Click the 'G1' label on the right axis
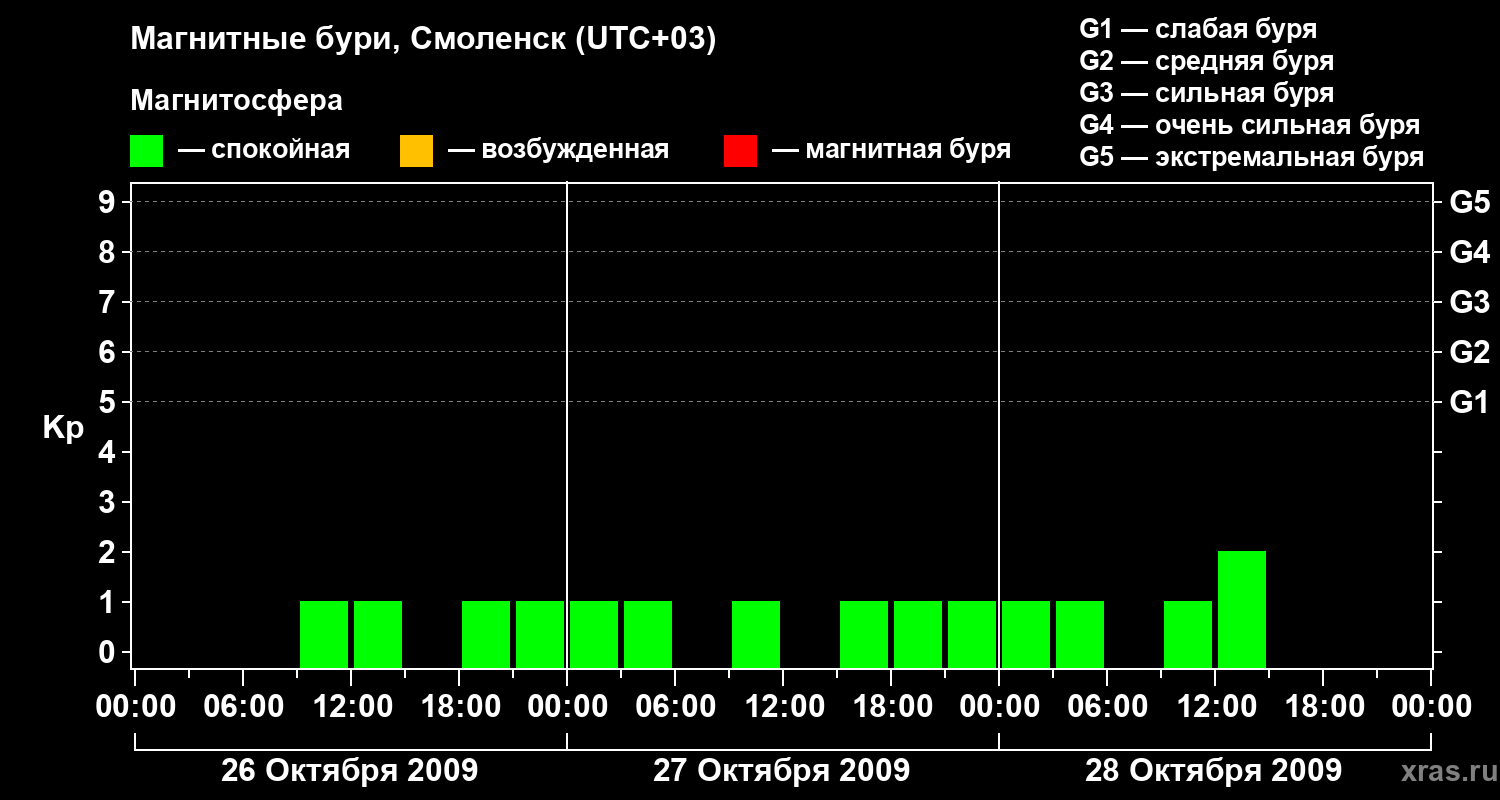1500x800 pixels. [x=1469, y=402]
